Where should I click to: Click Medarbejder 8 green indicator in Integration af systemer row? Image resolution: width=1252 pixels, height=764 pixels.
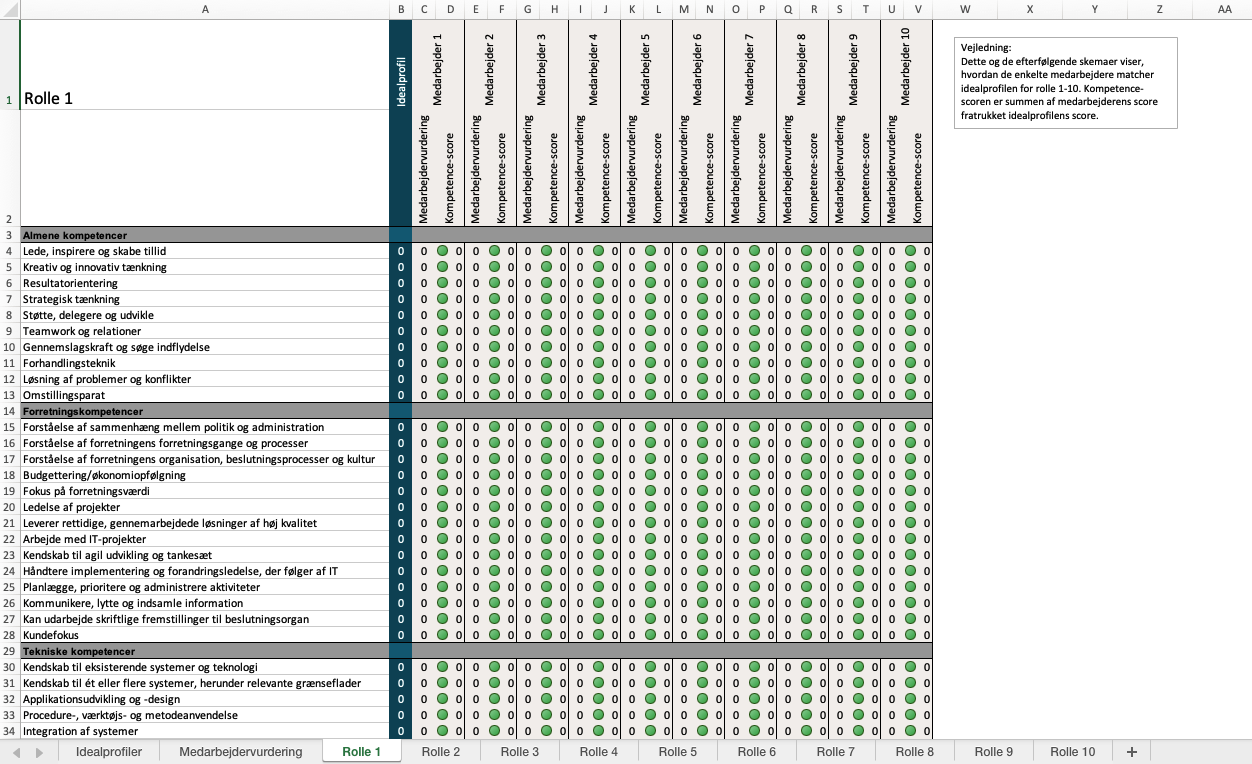(806, 731)
